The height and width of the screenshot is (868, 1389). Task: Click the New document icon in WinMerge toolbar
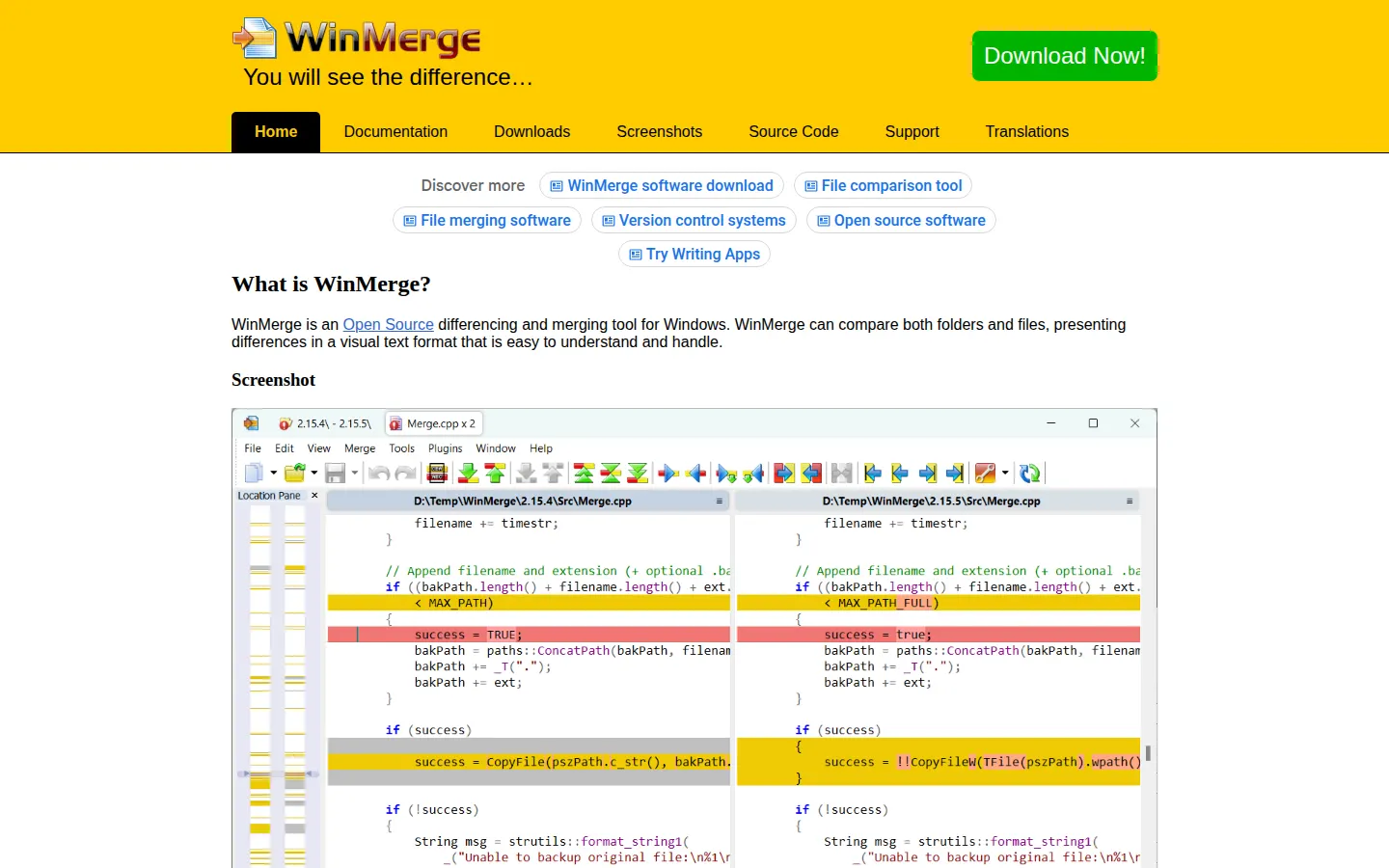(x=255, y=473)
